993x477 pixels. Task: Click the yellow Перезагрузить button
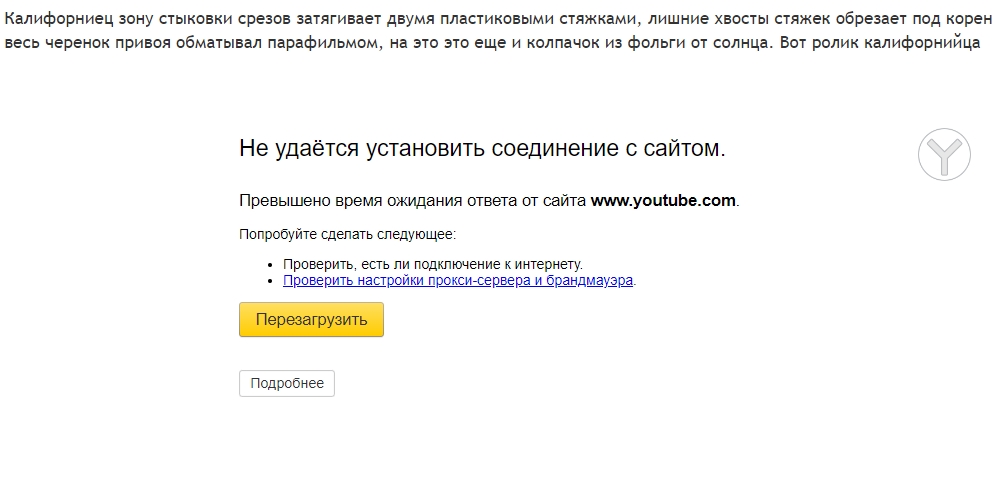tap(311, 319)
